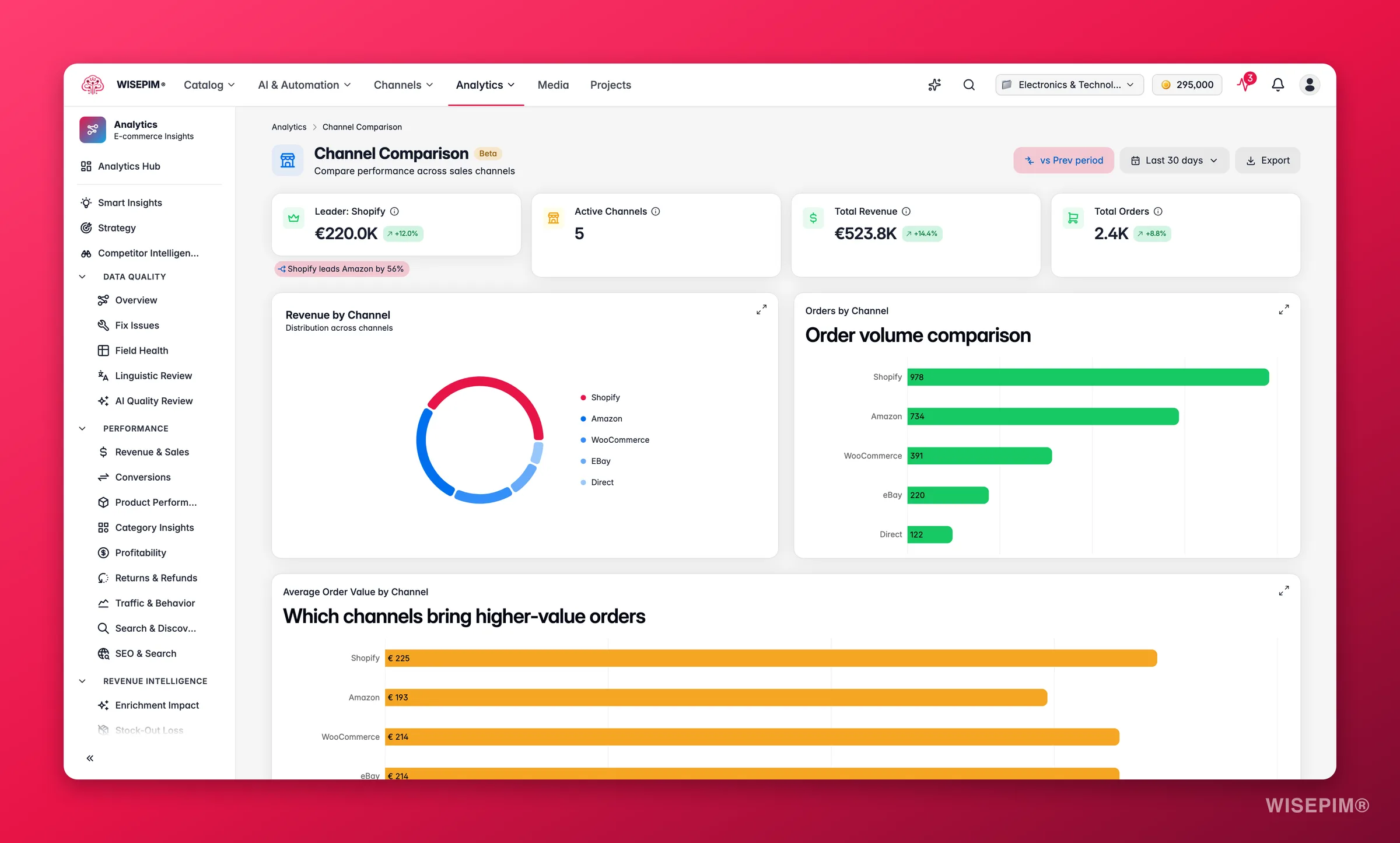Toggle EBay series in donut legend
Image resolution: width=1400 pixels, height=843 pixels.
[596, 461]
